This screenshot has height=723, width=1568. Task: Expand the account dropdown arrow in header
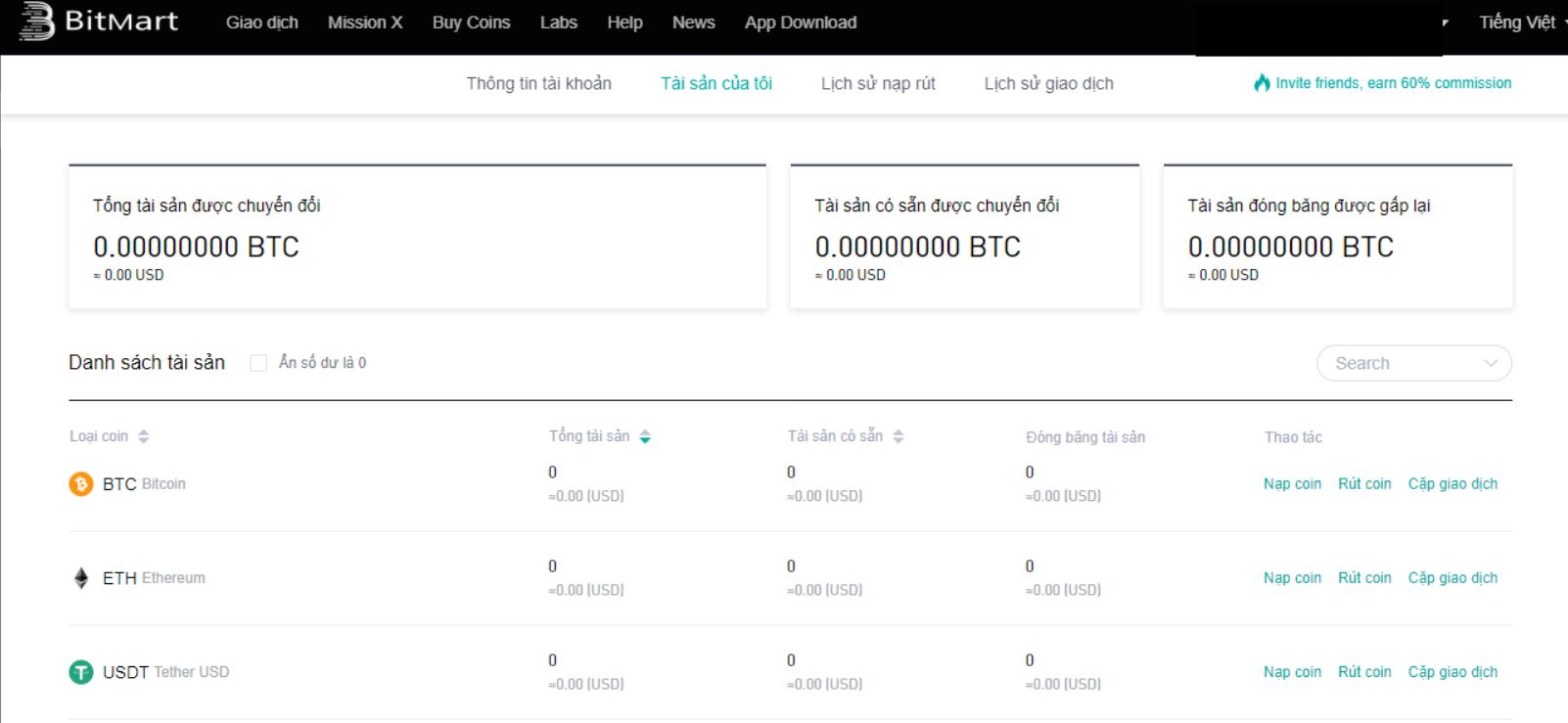[1445, 23]
